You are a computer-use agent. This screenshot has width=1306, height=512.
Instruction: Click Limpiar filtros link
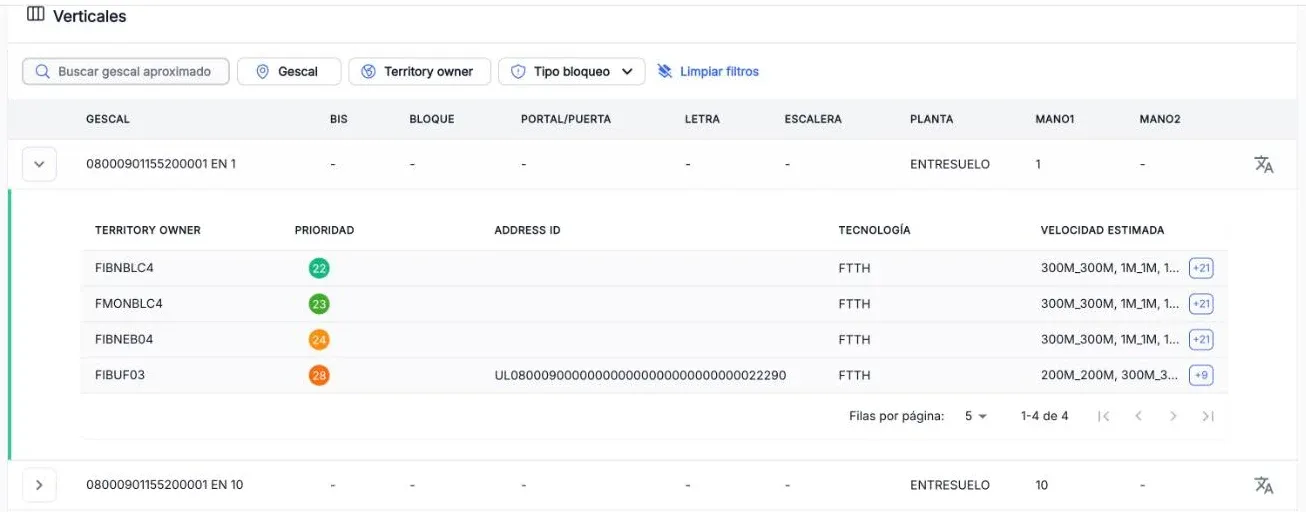[719, 72]
